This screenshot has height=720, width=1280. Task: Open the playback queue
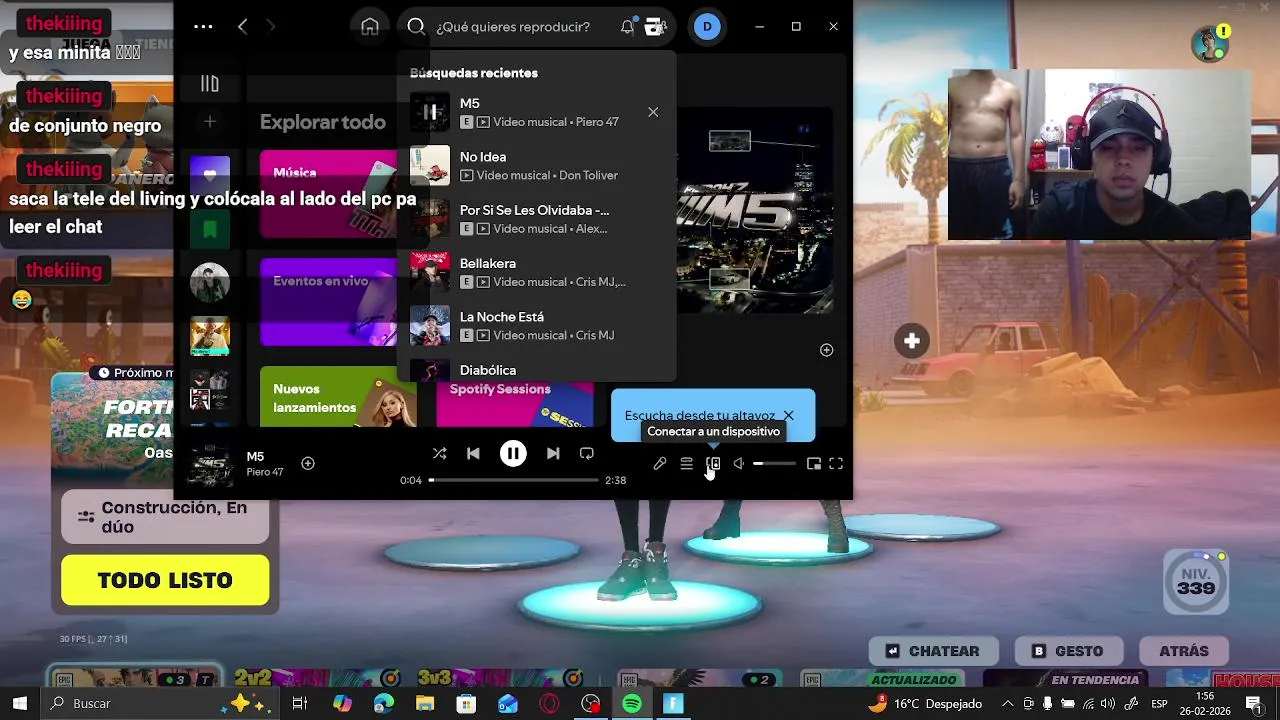(687, 463)
